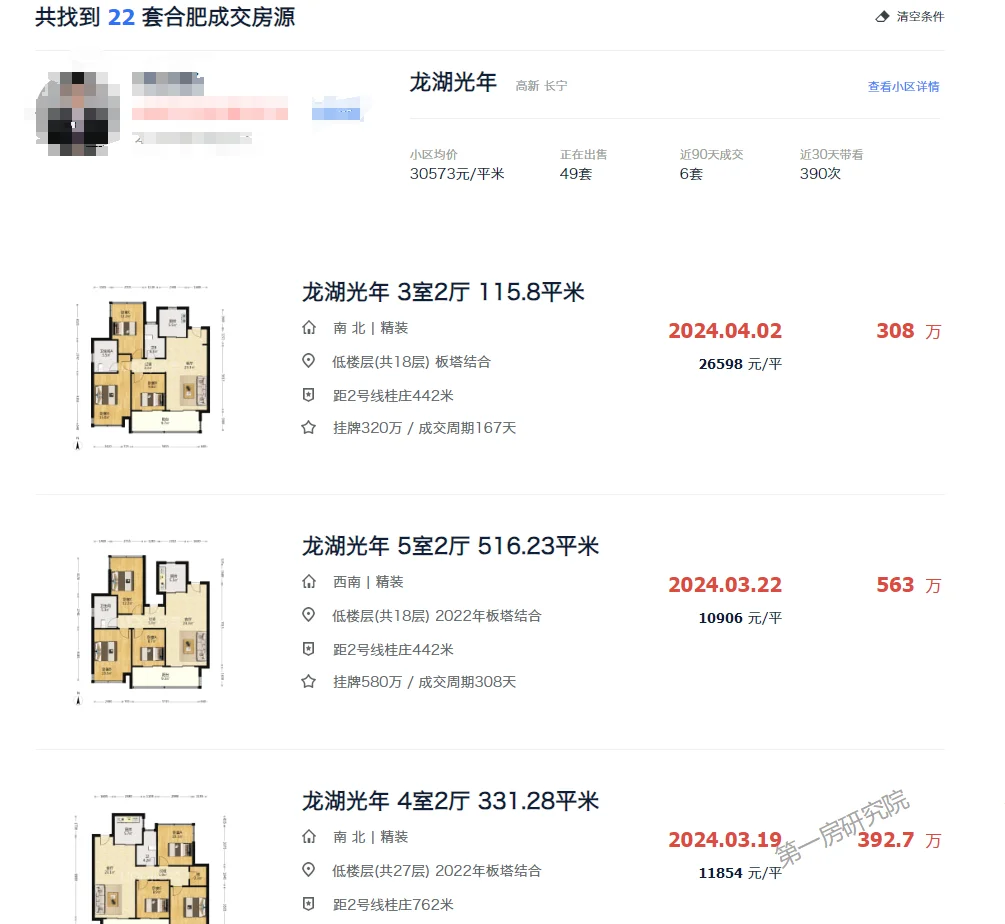Click the subway badge icon beside 距2号线桂庄762米
1005x924 pixels.
[308, 904]
